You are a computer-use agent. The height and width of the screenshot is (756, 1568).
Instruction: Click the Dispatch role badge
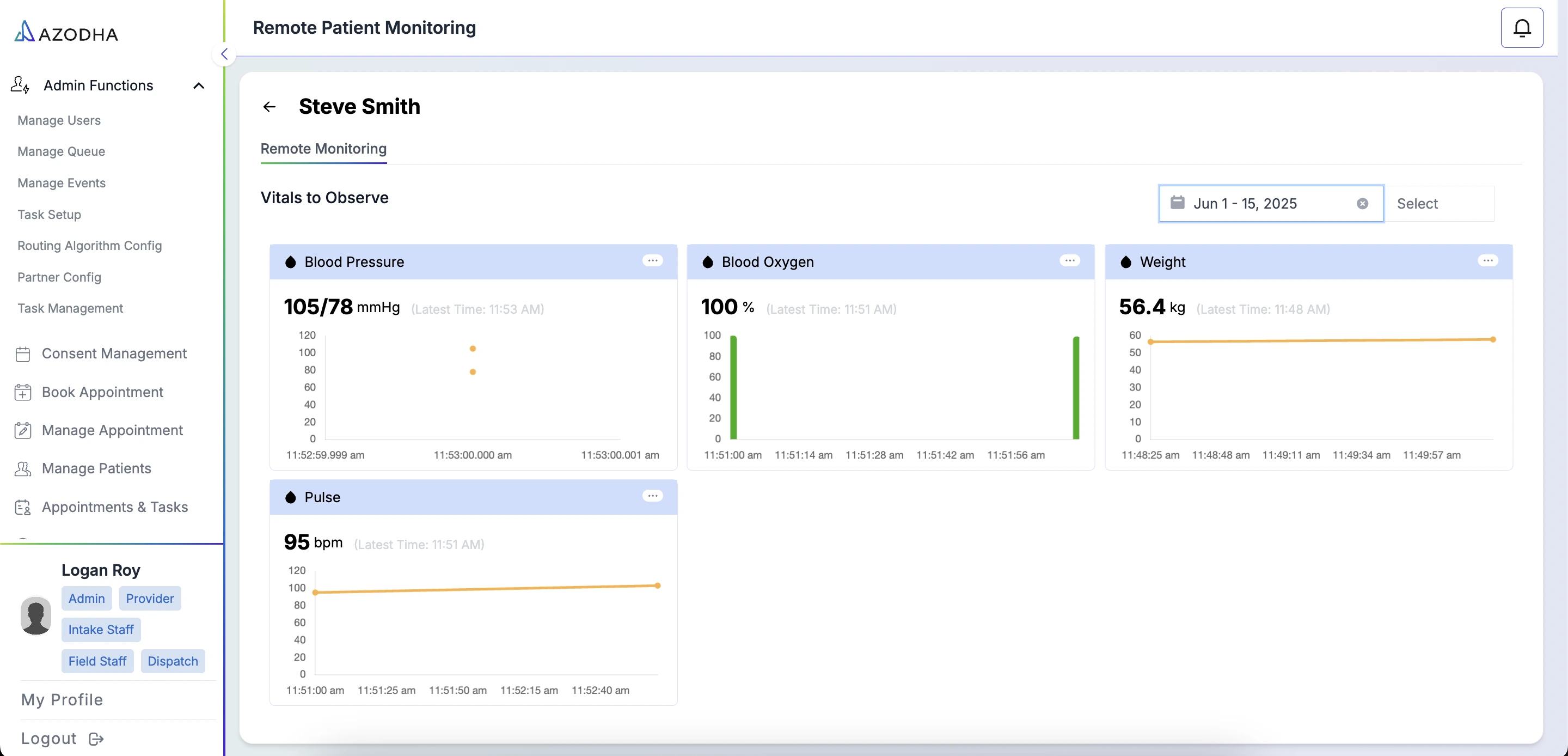coord(172,661)
